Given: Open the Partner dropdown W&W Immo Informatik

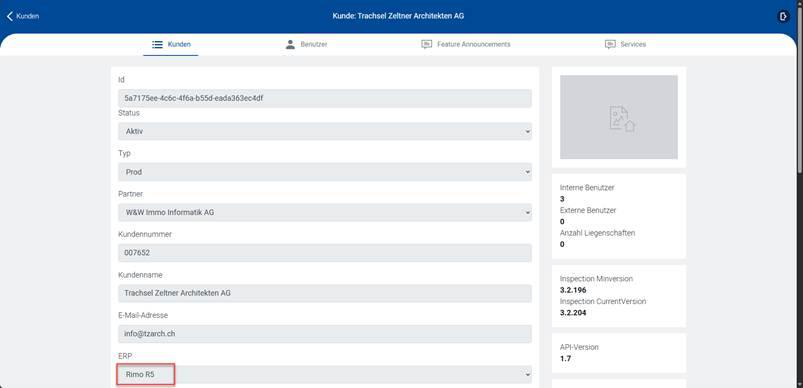Looking at the screenshot, I should click(325, 212).
